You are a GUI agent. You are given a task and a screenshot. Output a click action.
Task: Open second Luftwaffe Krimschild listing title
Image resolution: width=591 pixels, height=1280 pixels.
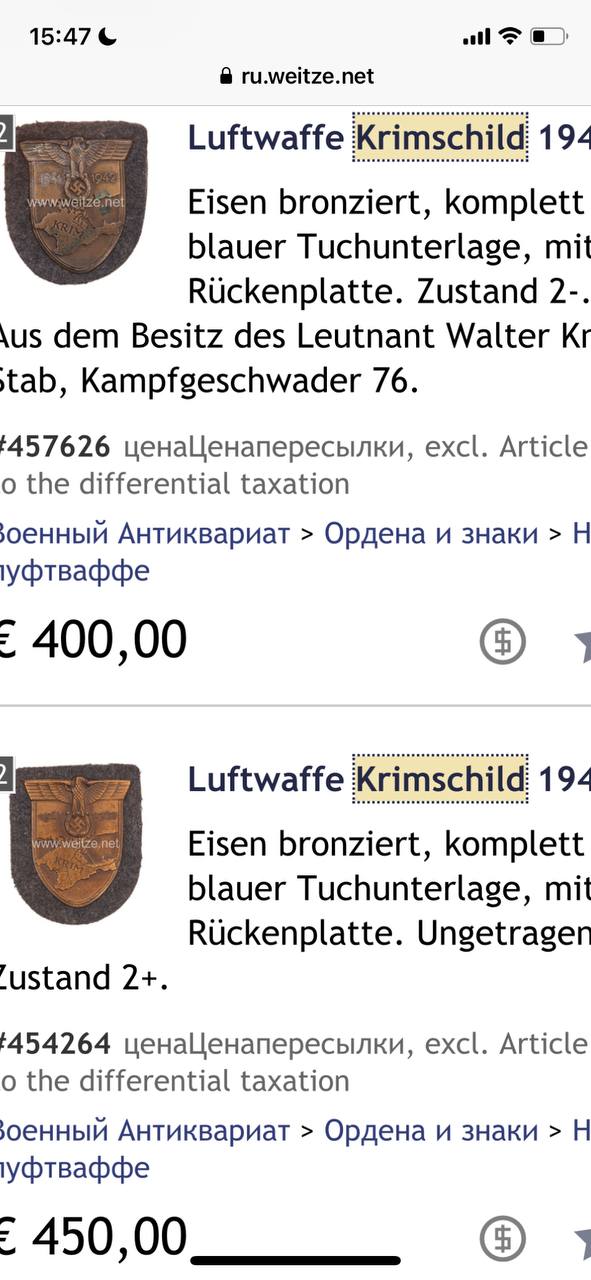pos(389,777)
